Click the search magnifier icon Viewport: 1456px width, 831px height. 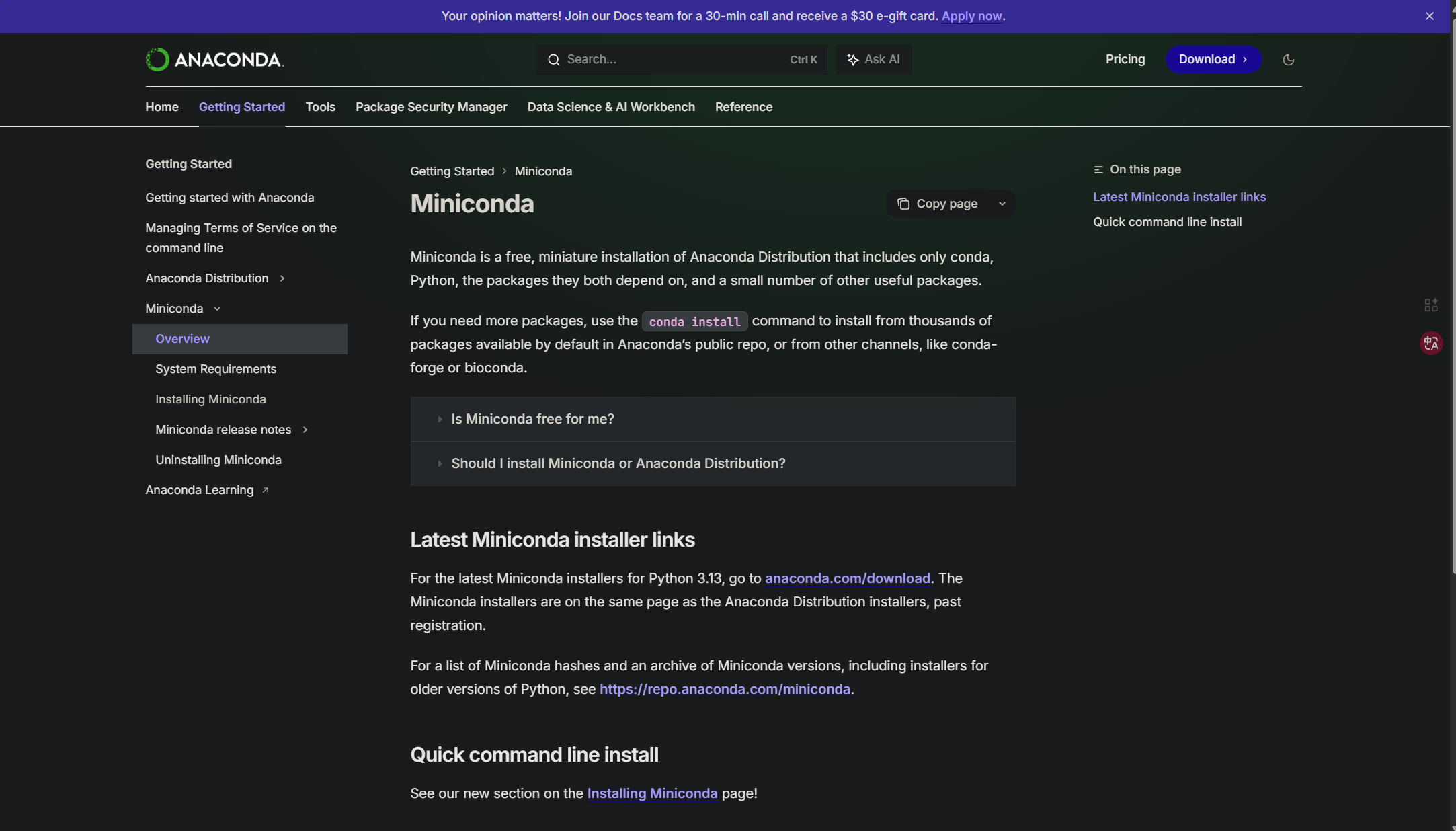553,60
